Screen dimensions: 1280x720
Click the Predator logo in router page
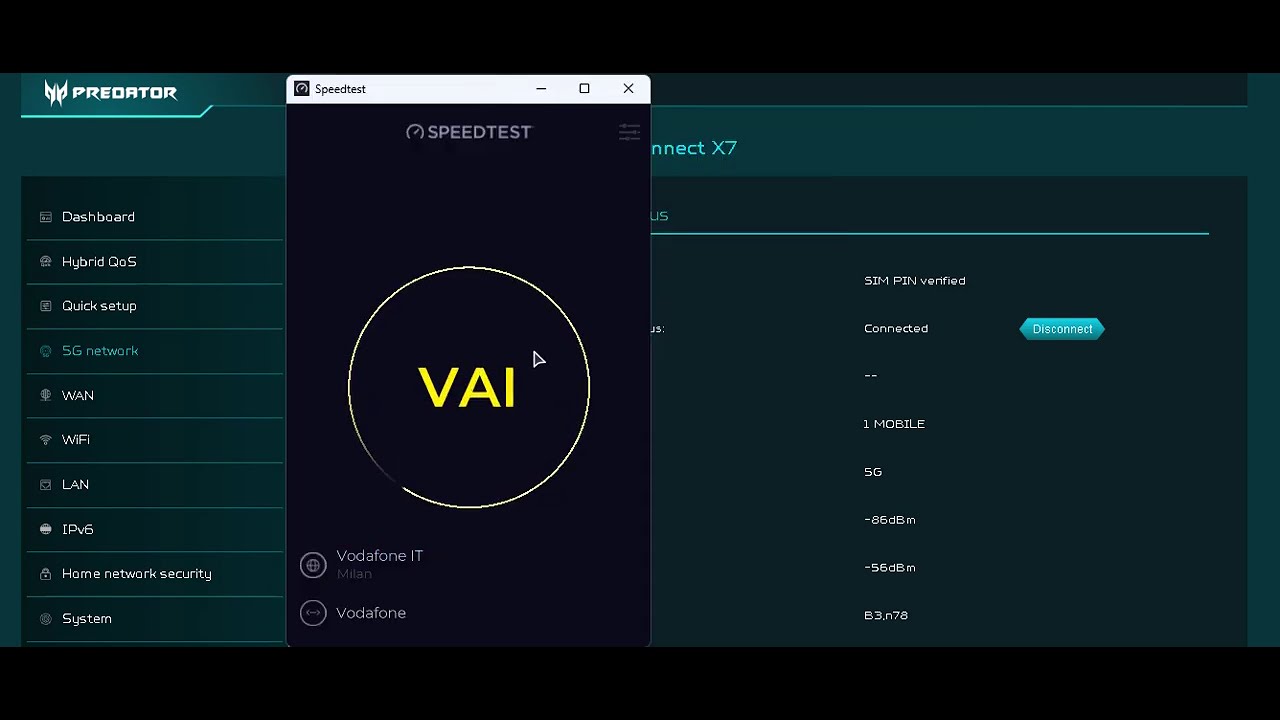point(110,93)
